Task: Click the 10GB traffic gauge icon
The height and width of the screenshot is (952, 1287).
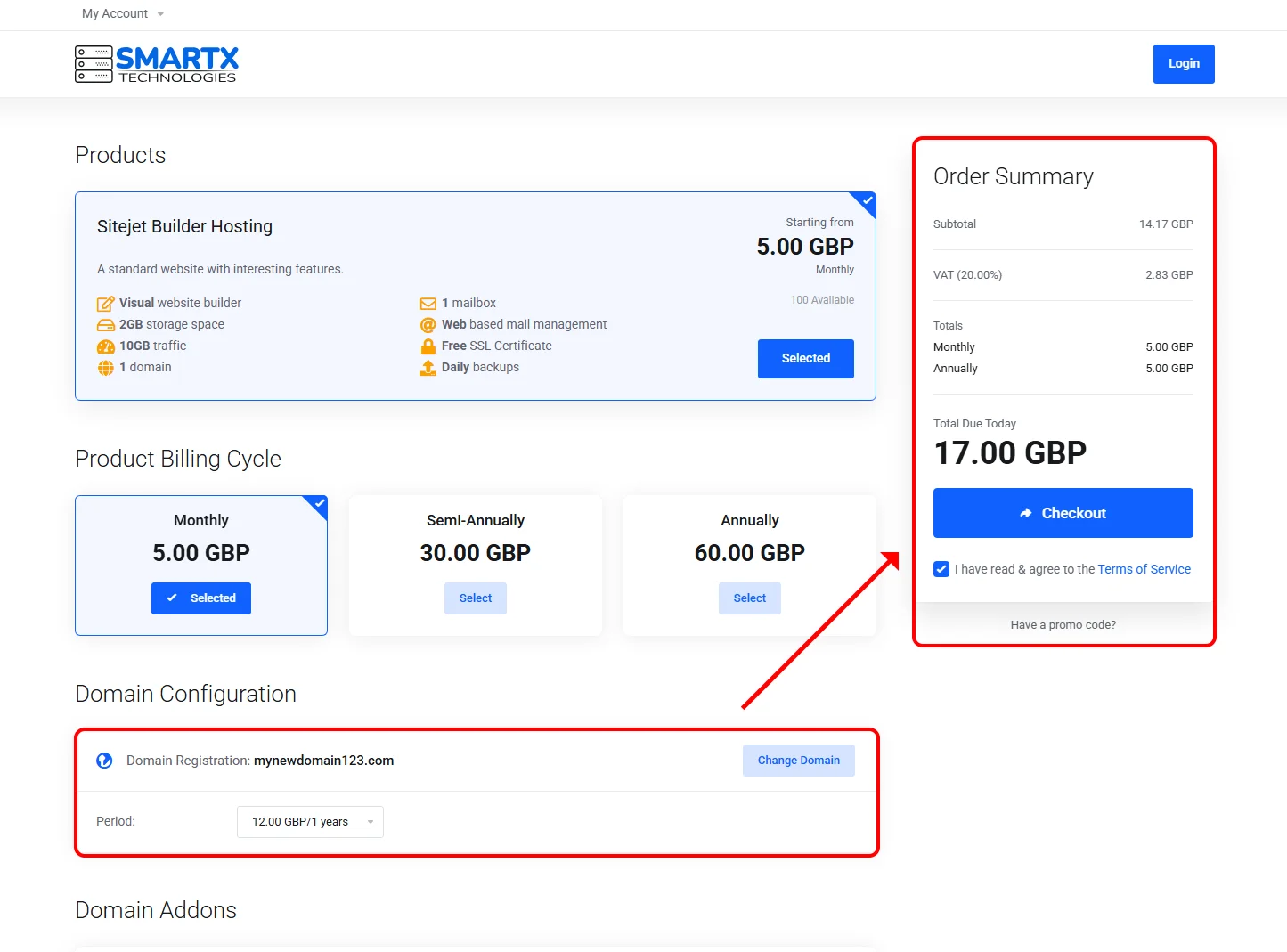Action: pos(105,346)
